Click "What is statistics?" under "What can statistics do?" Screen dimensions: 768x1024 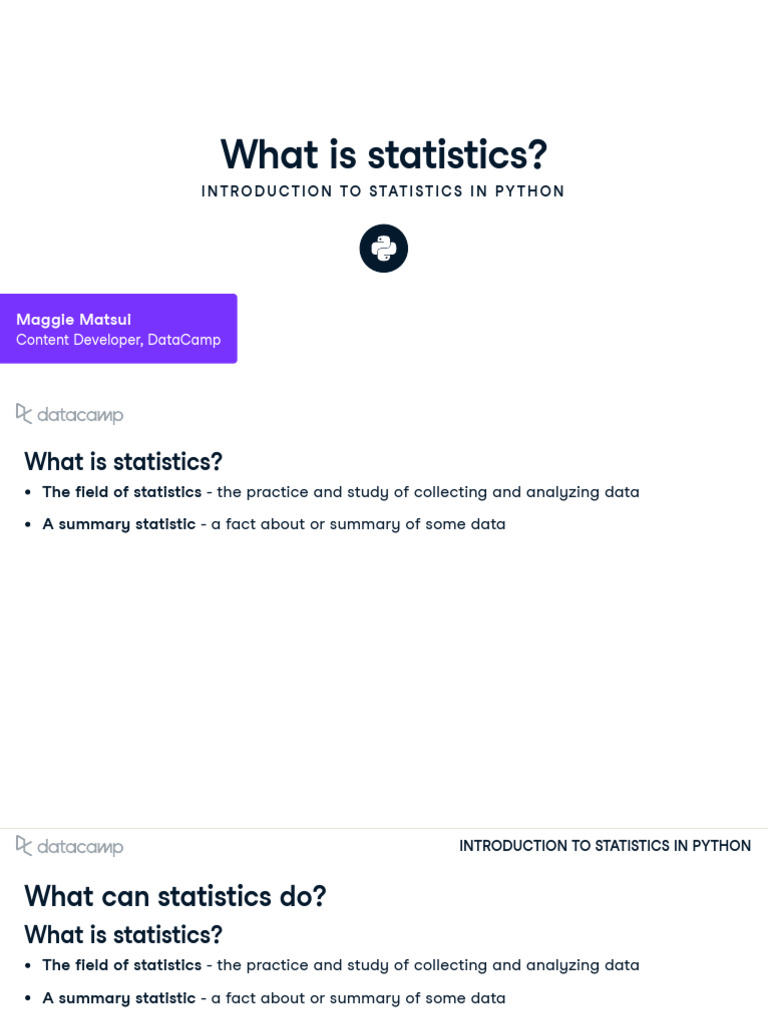coord(123,935)
